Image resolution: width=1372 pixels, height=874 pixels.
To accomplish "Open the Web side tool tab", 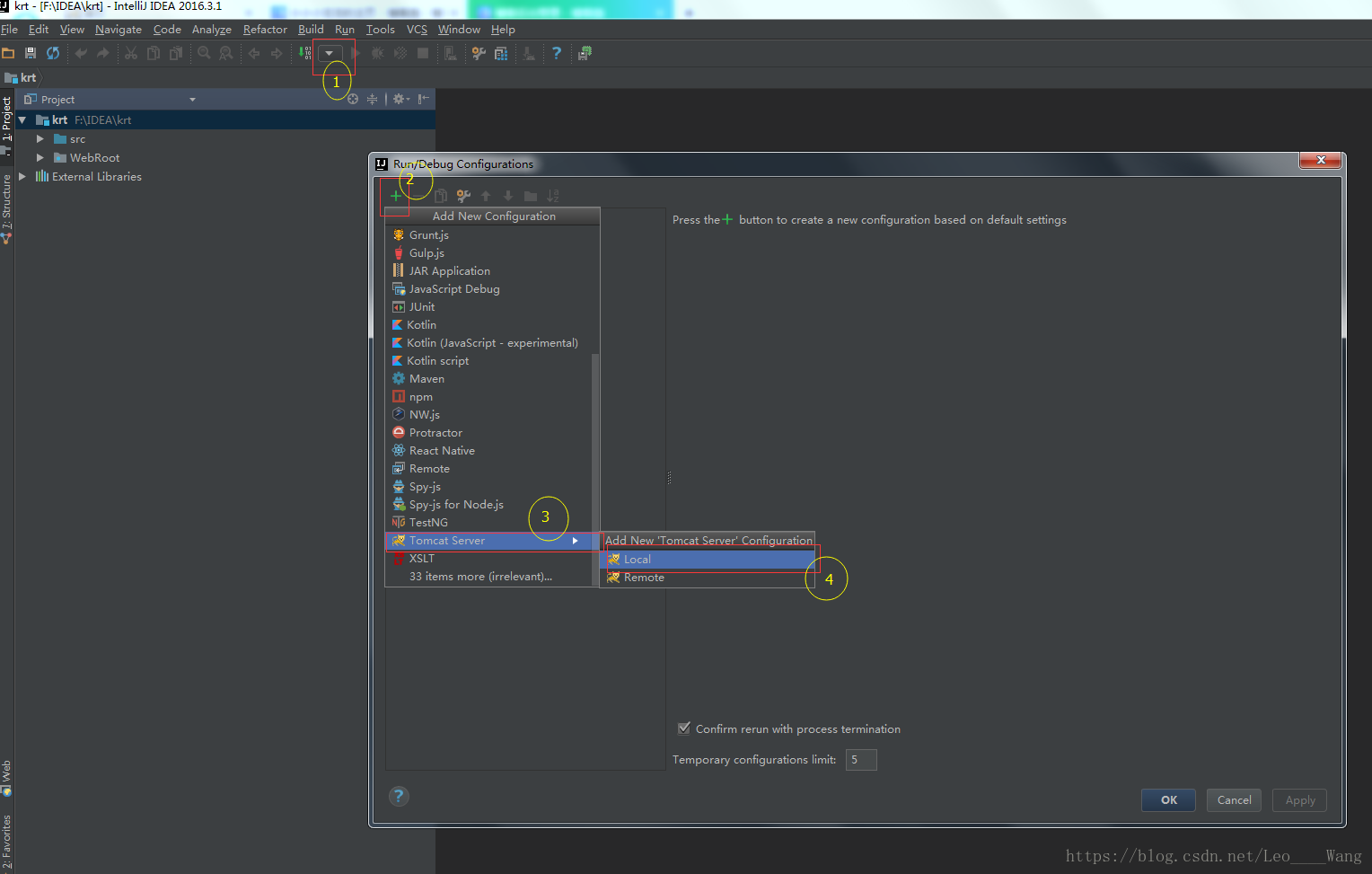I will point(6,778).
